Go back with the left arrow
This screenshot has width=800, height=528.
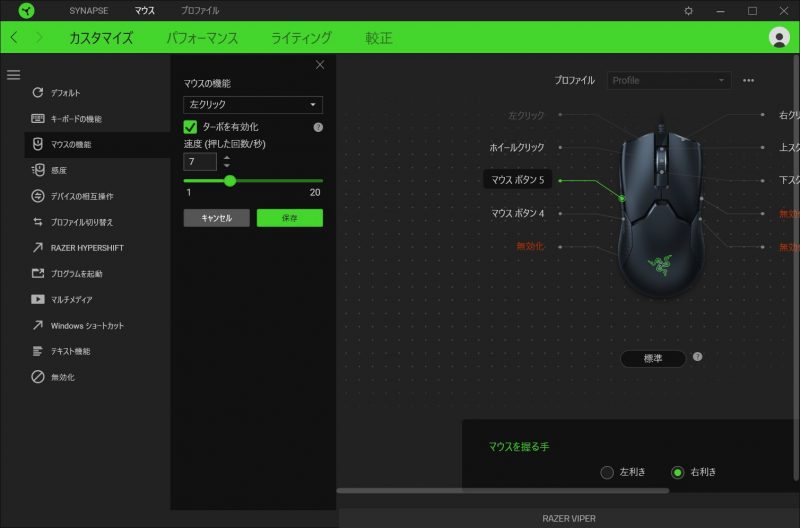tap(14, 37)
